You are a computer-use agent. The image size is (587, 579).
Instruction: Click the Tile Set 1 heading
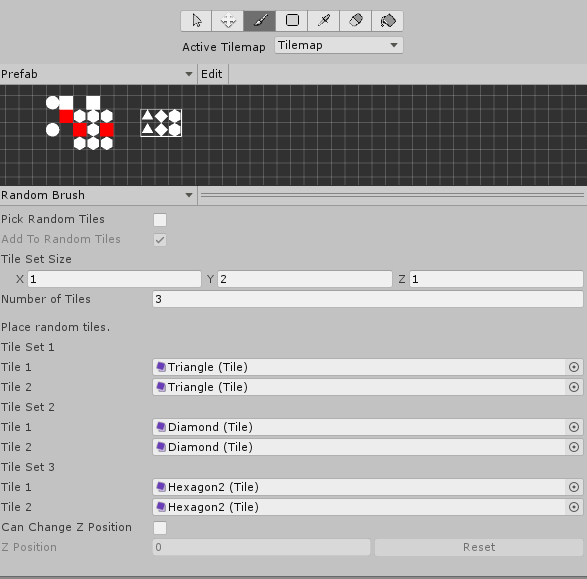click(28, 347)
